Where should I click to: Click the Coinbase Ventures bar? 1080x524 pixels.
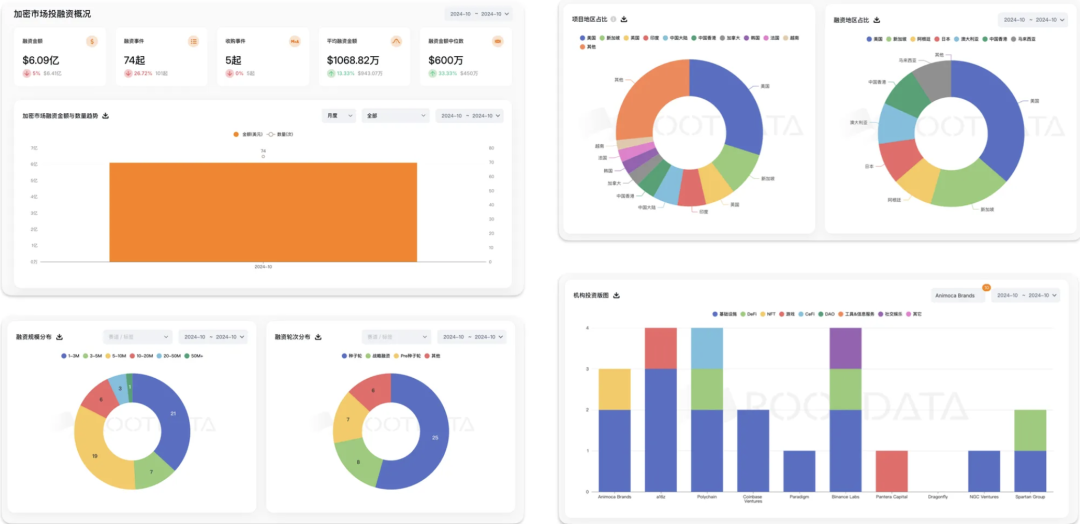click(x=753, y=450)
